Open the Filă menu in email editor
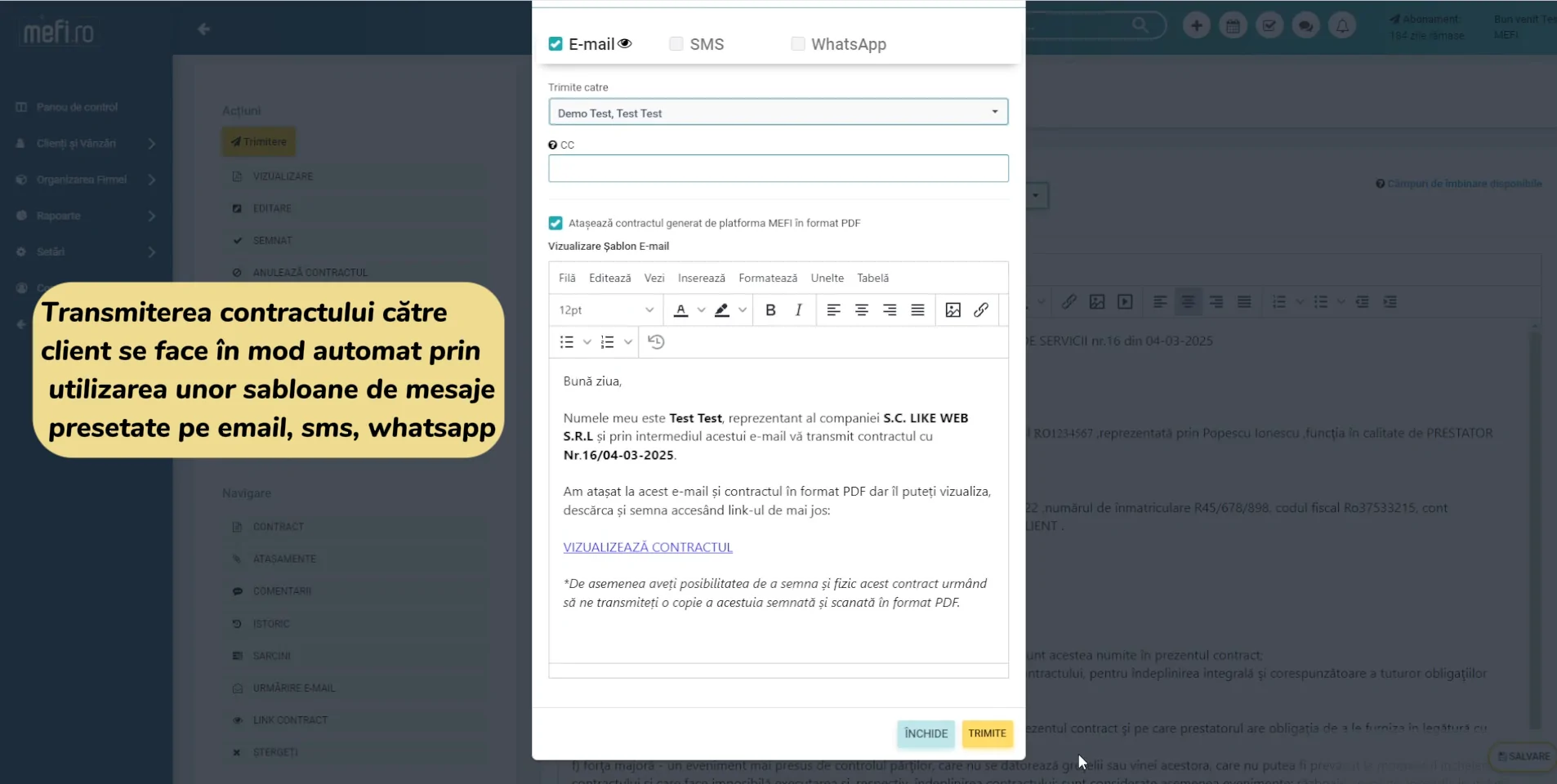The image size is (1557, 784). [x=567, y=278]
